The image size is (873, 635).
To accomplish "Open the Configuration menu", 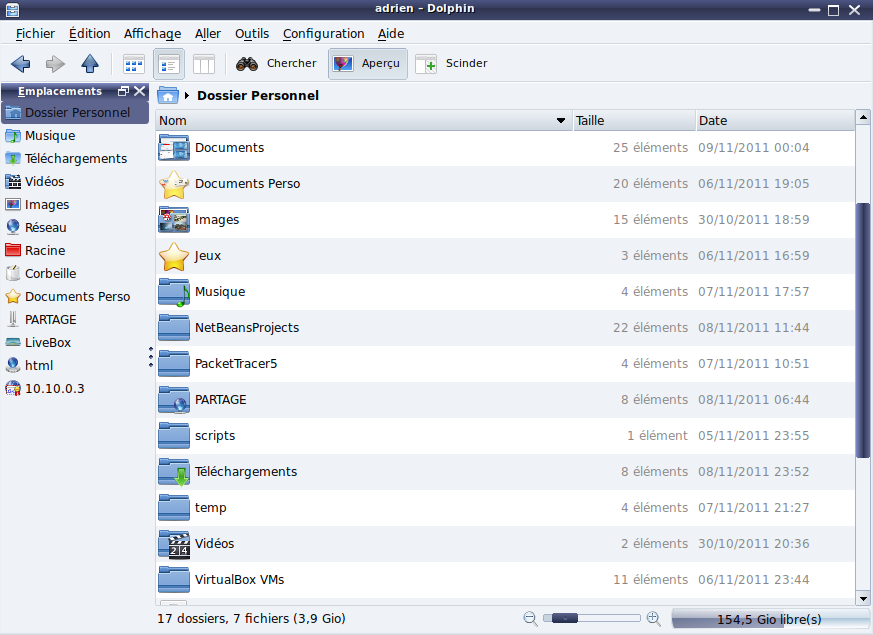I will point(323,34).
